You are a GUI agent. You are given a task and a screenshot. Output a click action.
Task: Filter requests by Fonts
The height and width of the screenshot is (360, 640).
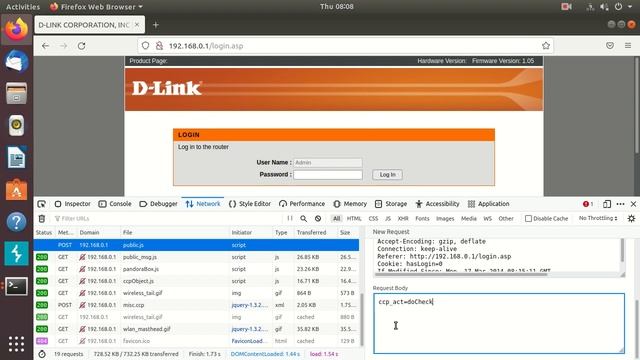pos(422,218)
